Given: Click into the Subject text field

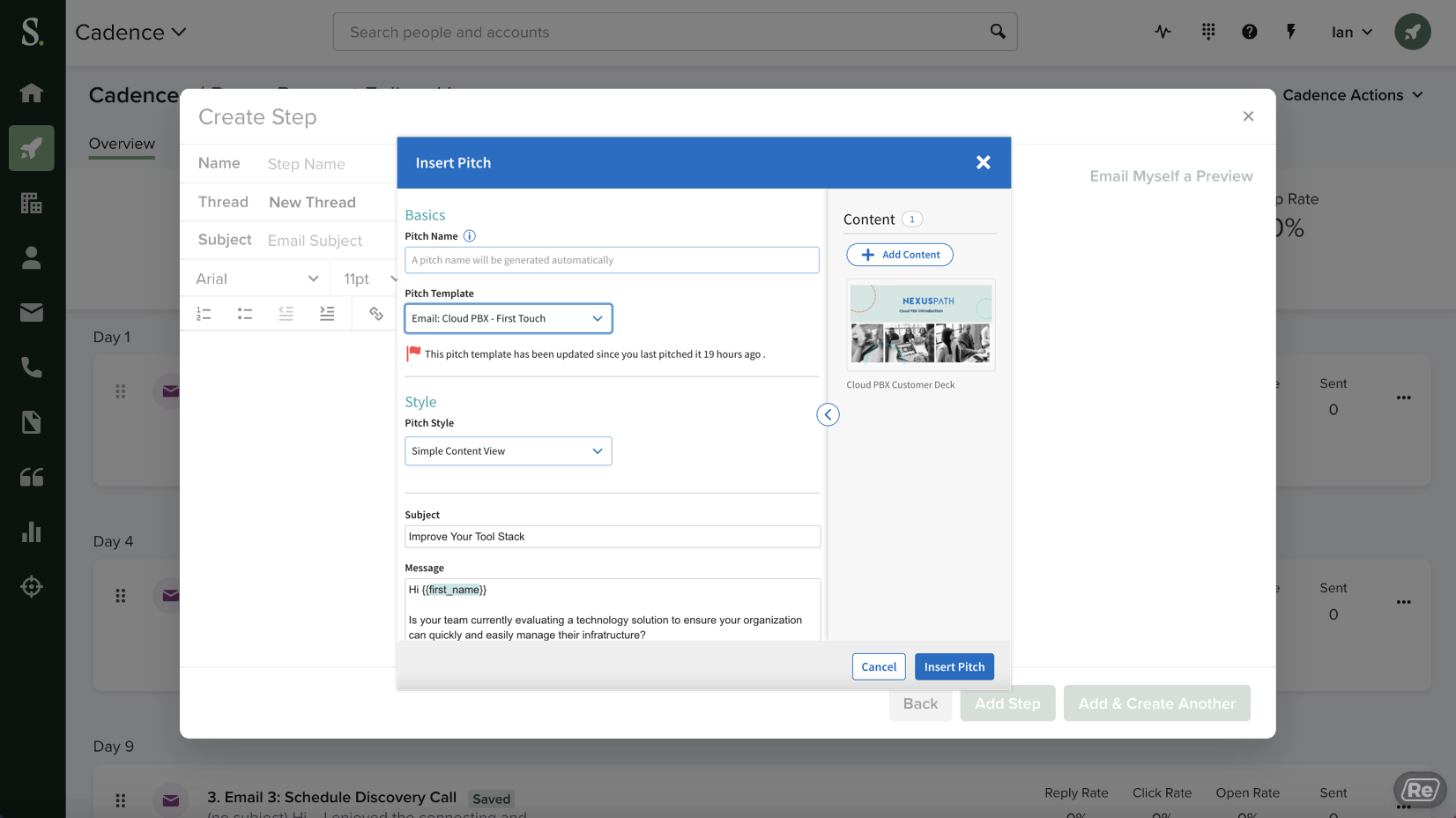Looking at the screenshot, I should (612, 537).
